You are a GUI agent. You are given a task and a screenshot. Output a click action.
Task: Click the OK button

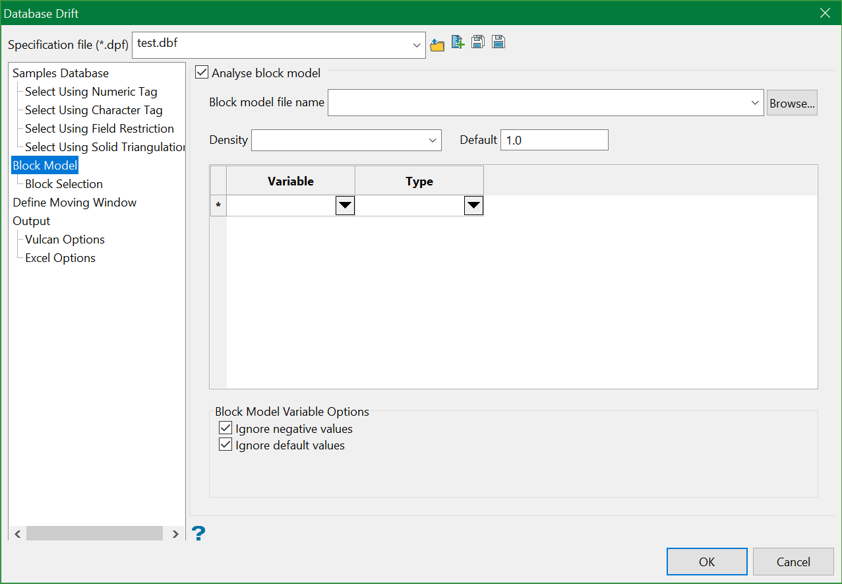(x=706, y=561)
